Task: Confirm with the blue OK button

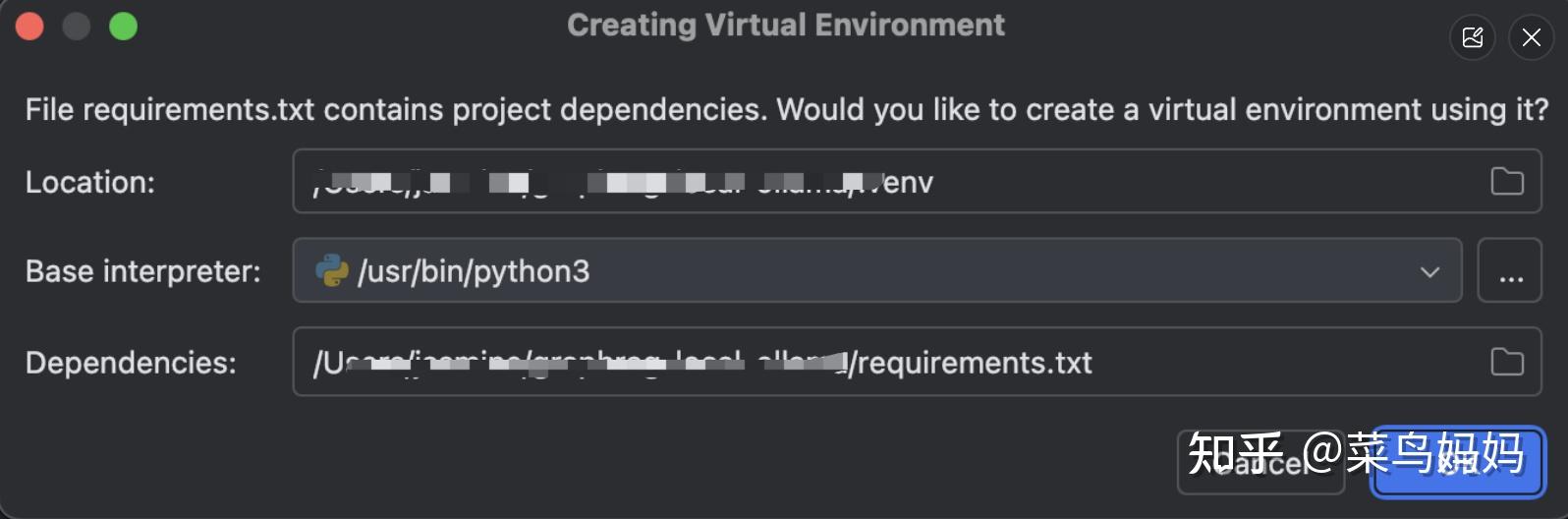Action: click(x=1457, y=462)
